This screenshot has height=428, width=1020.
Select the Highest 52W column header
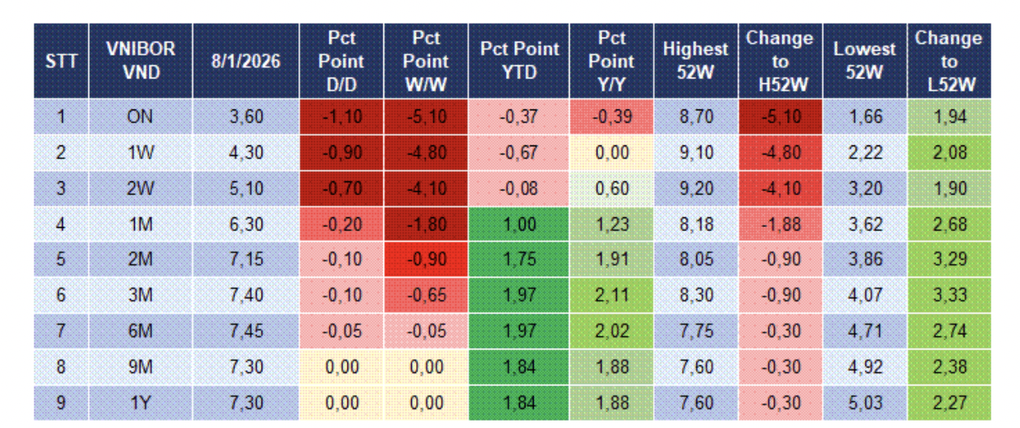coord(695,60)
